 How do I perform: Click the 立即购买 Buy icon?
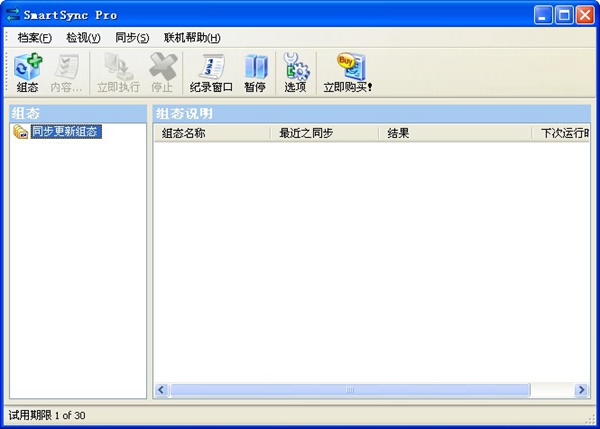point(351,67)
